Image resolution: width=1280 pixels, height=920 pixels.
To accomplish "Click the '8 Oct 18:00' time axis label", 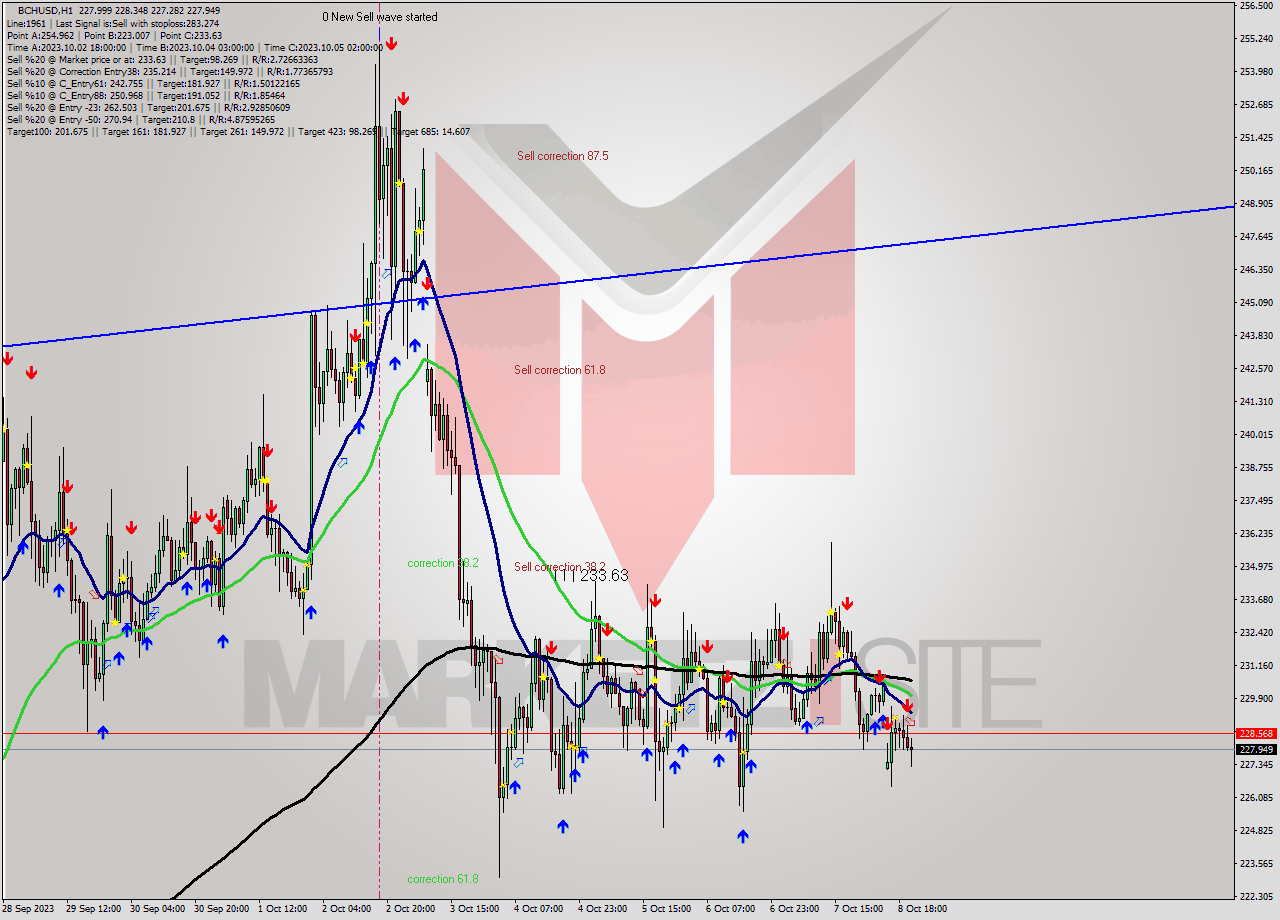I will pos(922,909).
